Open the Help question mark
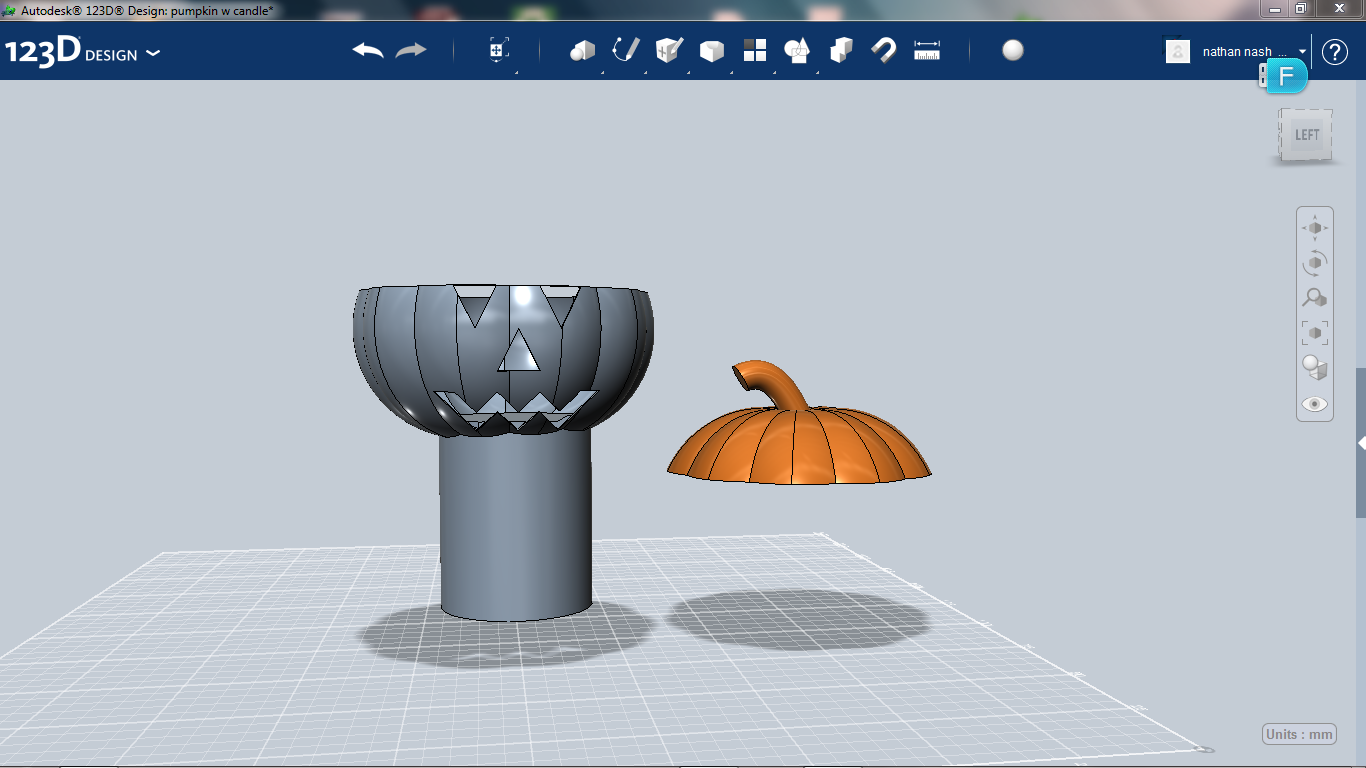The image size is (1366, 768). pos(1335,52)
